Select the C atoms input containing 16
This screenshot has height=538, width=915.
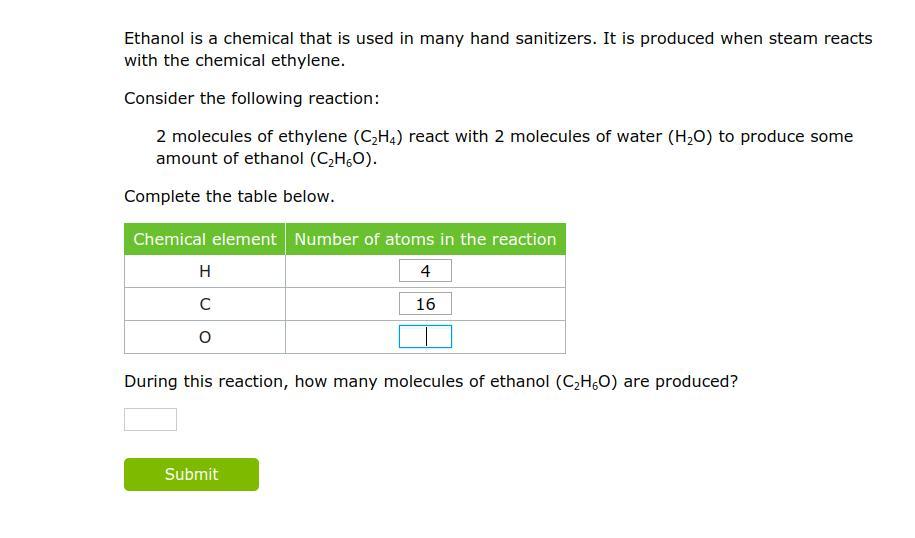425,304
